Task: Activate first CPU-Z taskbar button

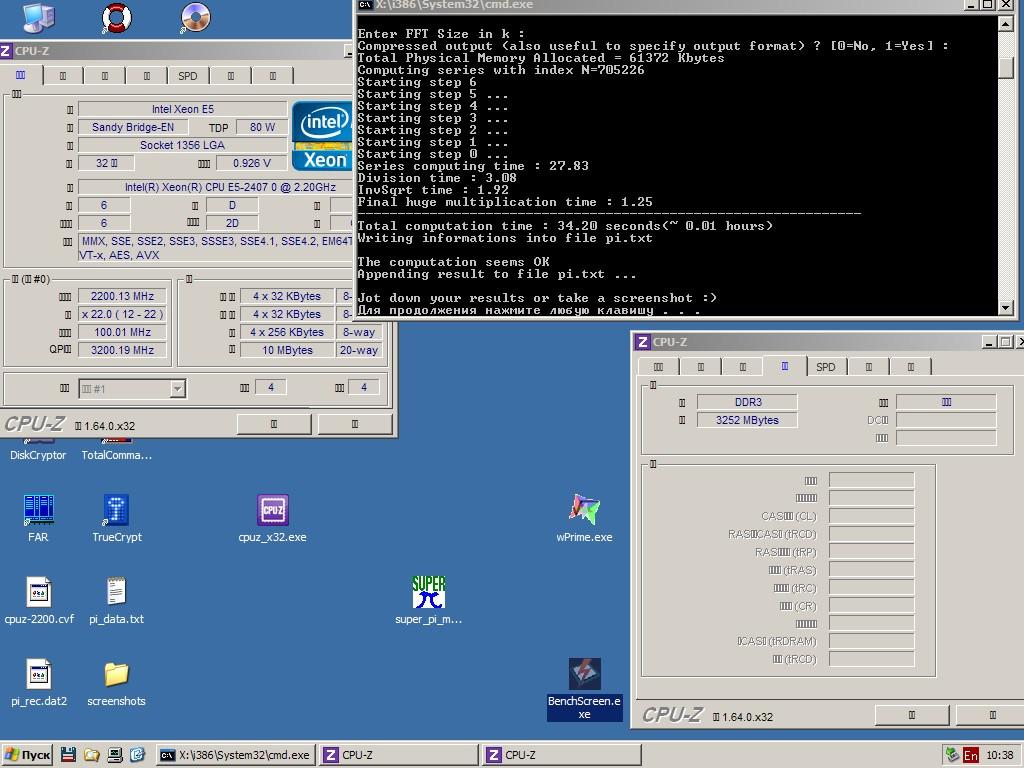Action: click(398, 754)
